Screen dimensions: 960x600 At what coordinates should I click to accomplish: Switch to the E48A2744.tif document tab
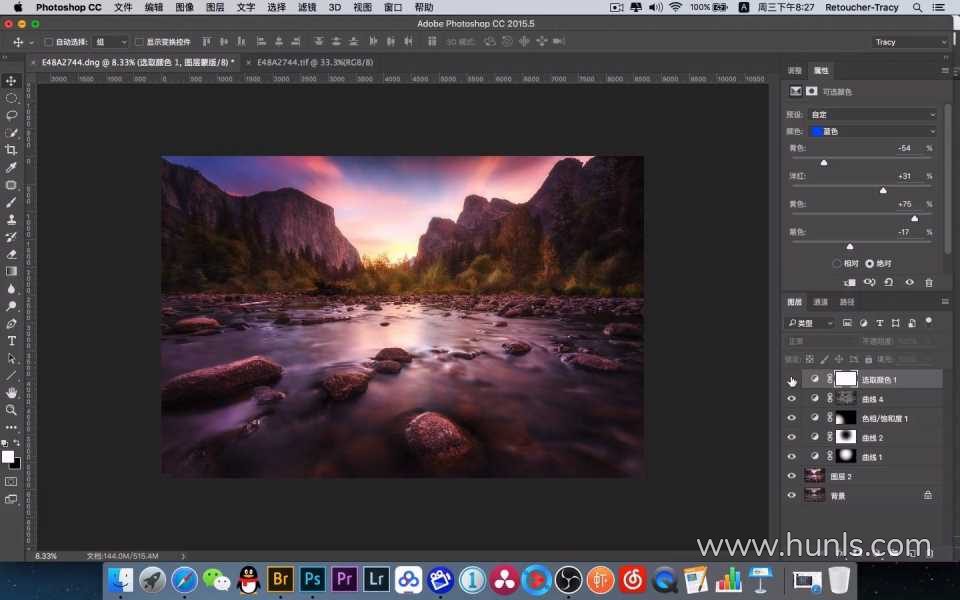315,62
